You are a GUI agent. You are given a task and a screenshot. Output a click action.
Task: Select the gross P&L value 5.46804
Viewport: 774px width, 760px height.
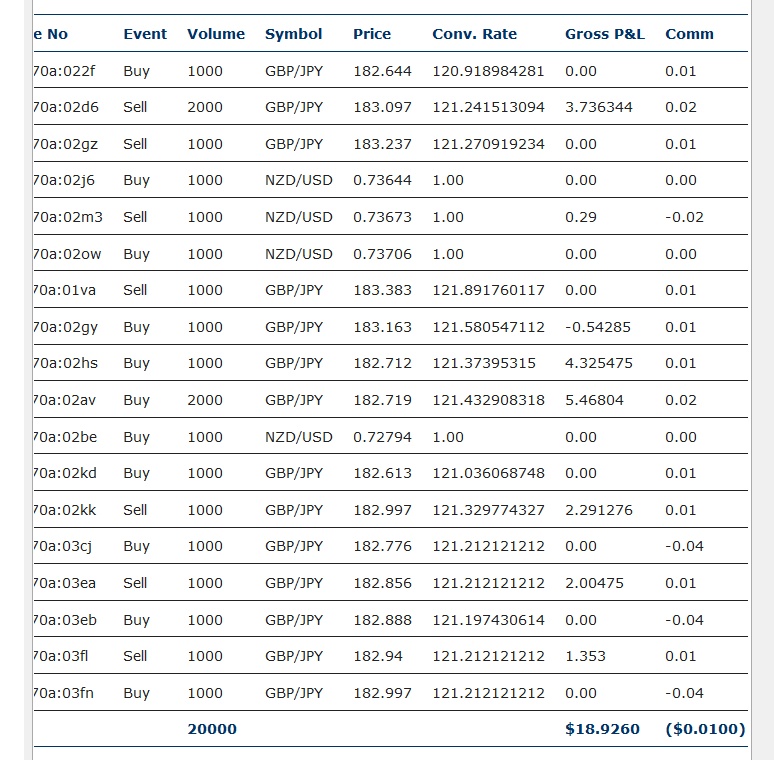pos(594,400)
